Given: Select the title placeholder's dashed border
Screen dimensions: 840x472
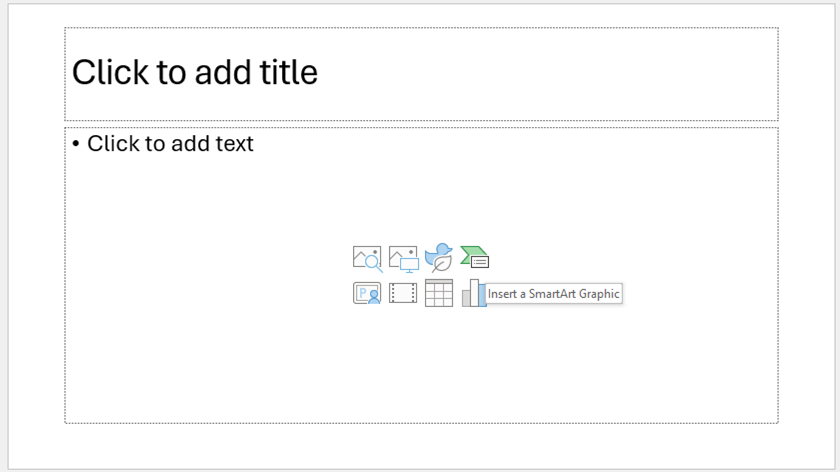Looking at the screenshot, I should click(x=420, y=28).
